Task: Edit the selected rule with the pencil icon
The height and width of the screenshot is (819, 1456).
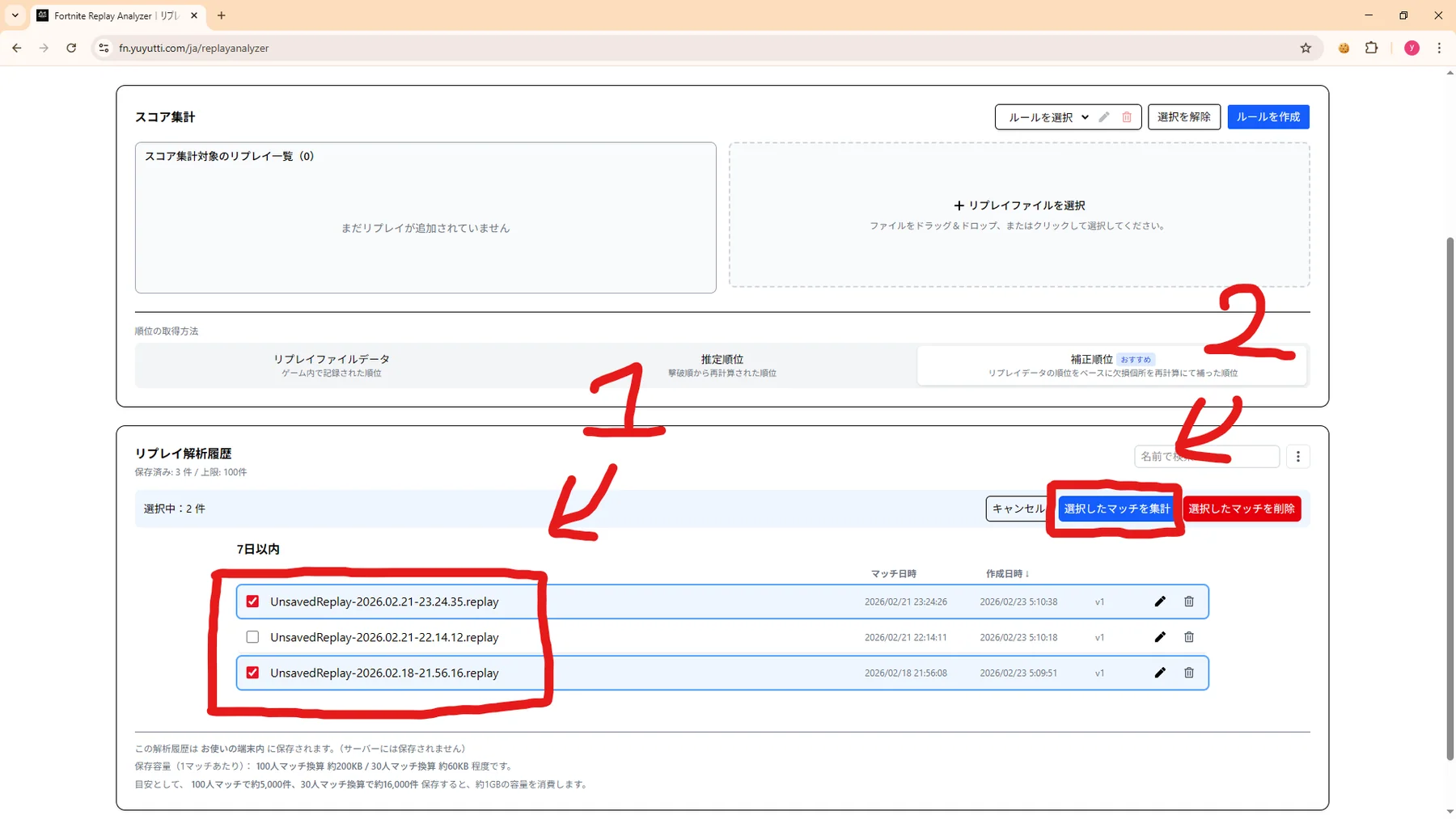Action: point(1105,116)
